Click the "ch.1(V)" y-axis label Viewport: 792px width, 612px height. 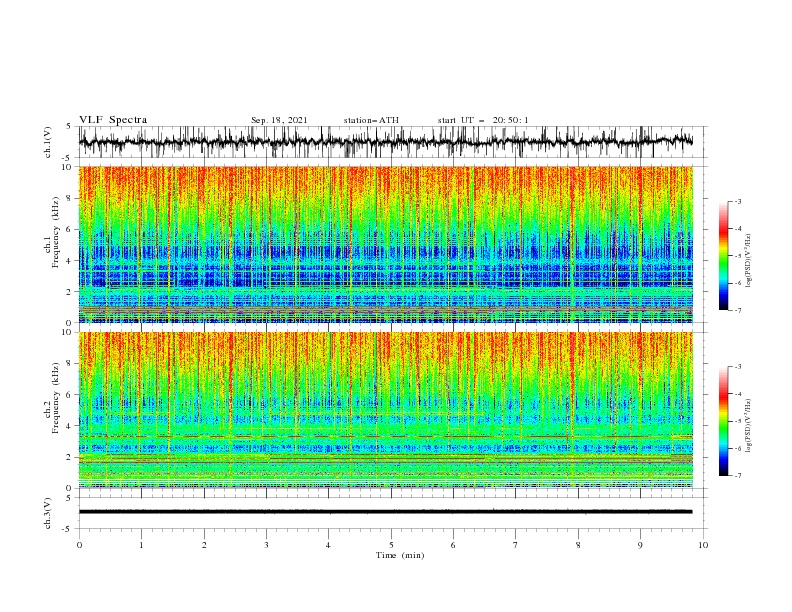click(x=48, y=142)
